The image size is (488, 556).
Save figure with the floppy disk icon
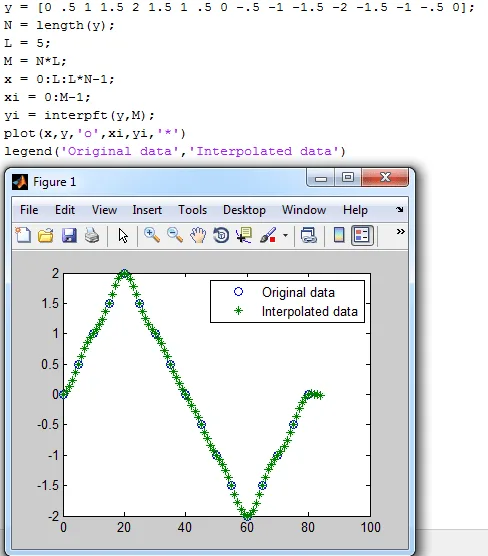69,235
